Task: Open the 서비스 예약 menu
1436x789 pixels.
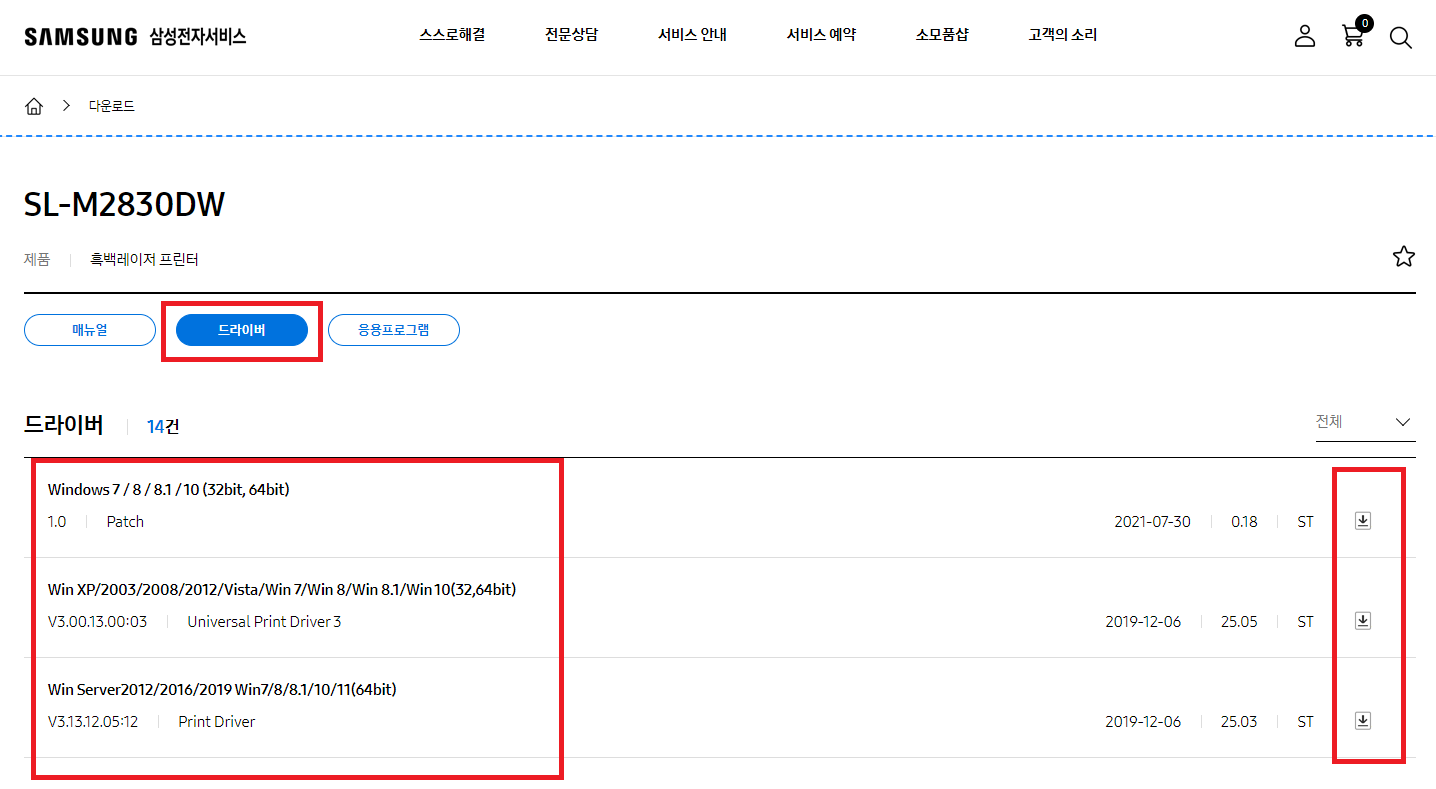Action: 821,35
